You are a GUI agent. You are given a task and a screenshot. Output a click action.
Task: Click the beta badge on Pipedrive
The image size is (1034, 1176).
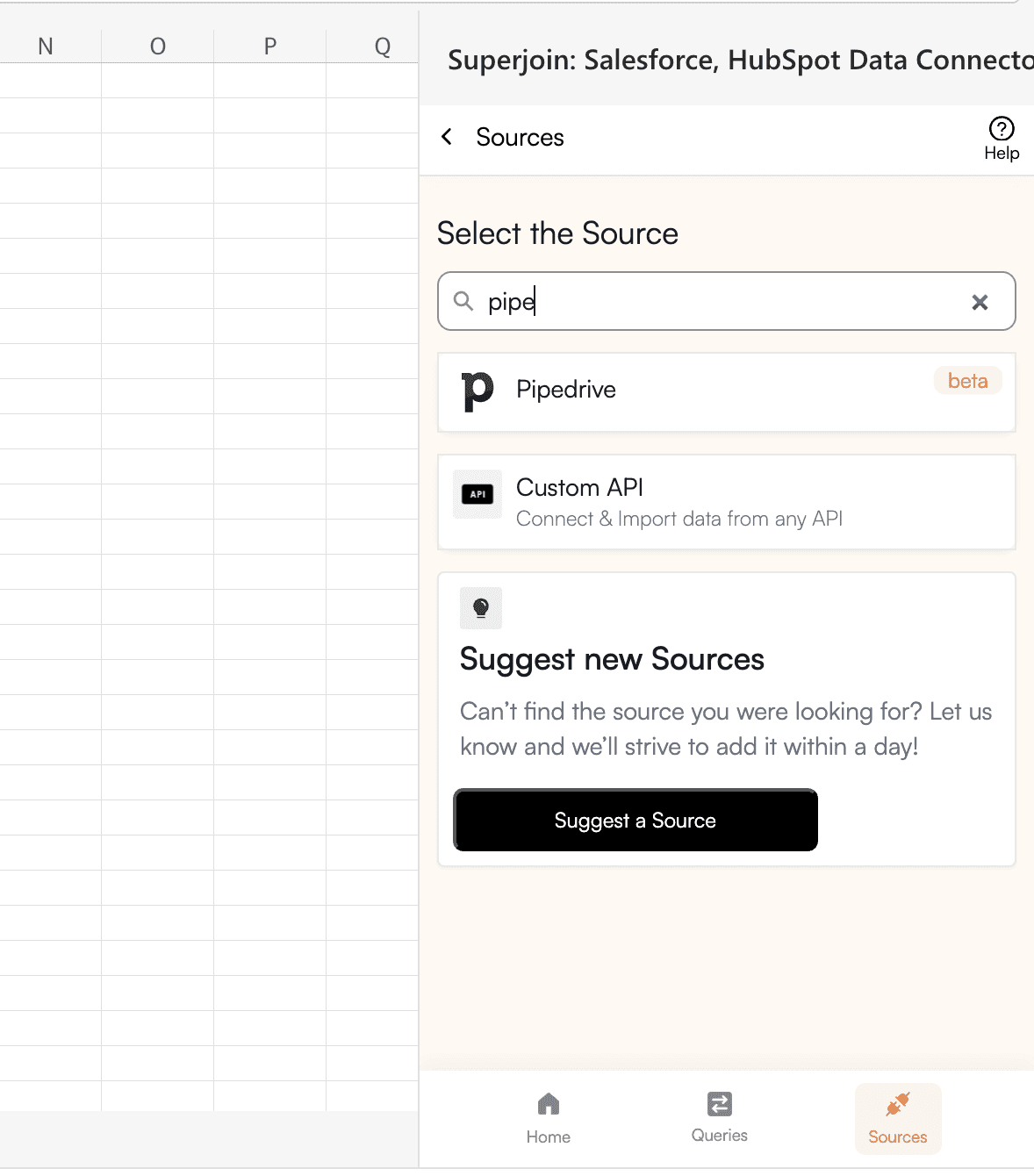pyautogui.click(x=968, y=381)
